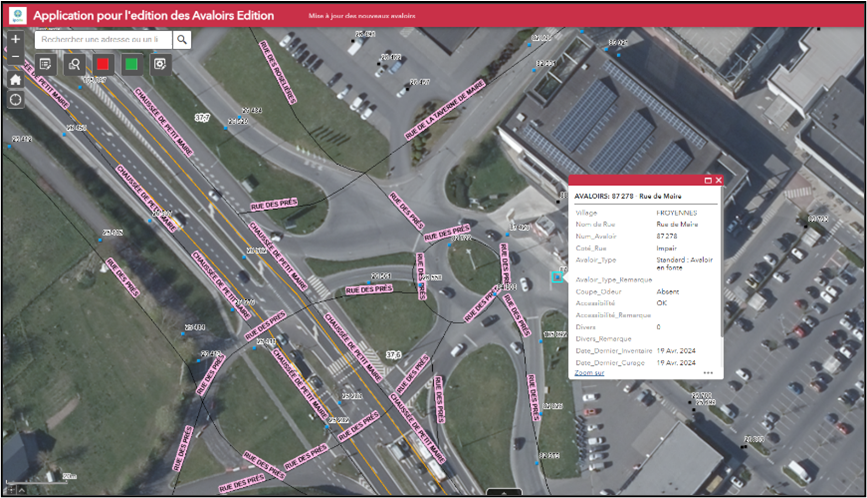This screenshot has width=867, height=498.
Task: Maximize the Avaloirs info popup
Action: tap(708, 180)
